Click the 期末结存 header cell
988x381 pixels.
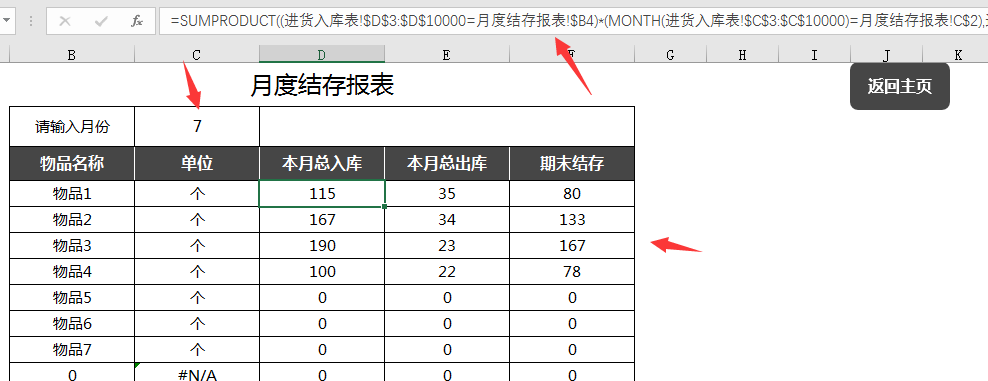[x=572, y=164]
